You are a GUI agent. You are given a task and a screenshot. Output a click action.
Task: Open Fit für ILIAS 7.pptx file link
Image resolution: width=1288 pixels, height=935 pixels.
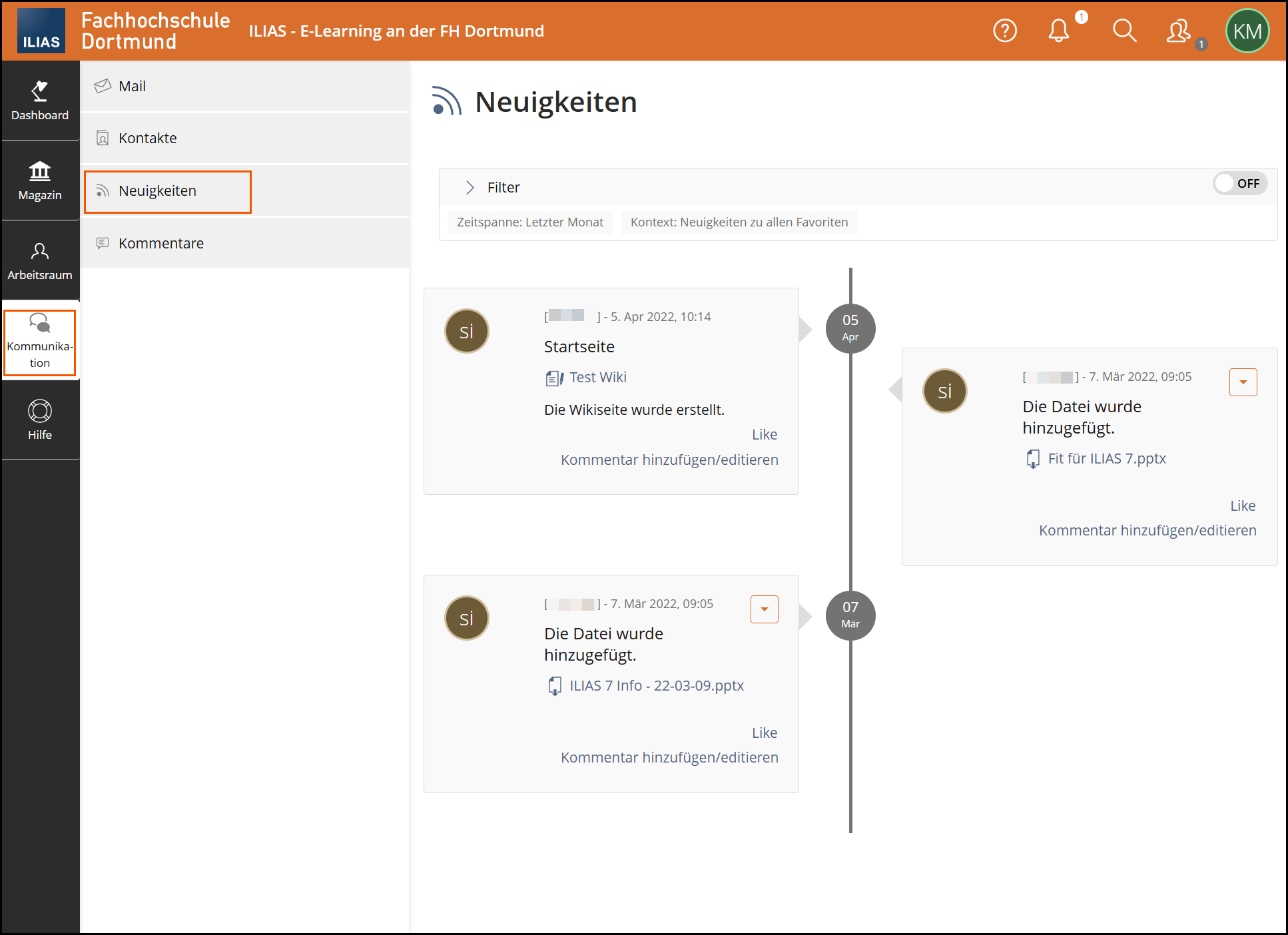(1106, 459)
